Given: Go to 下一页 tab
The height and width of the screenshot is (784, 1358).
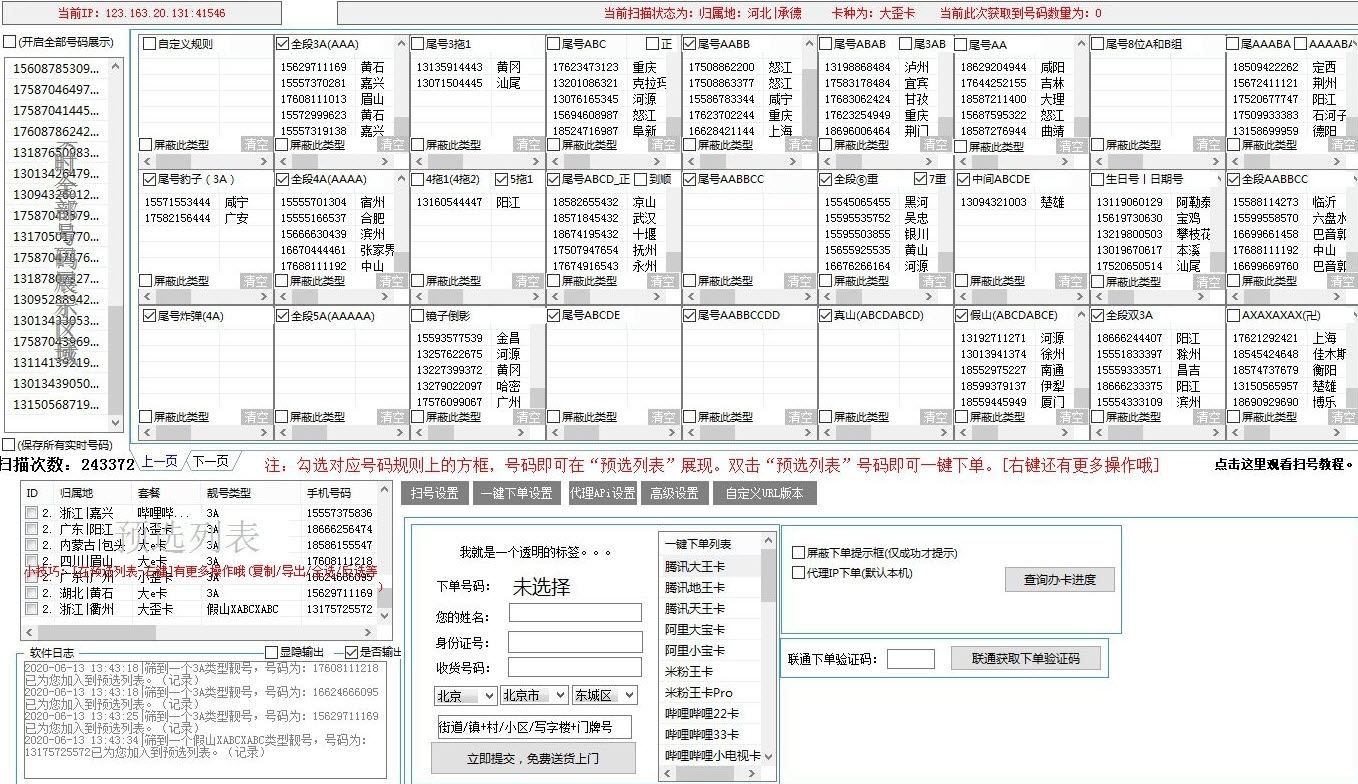Looking at the screenshot, I should point(210,461).
